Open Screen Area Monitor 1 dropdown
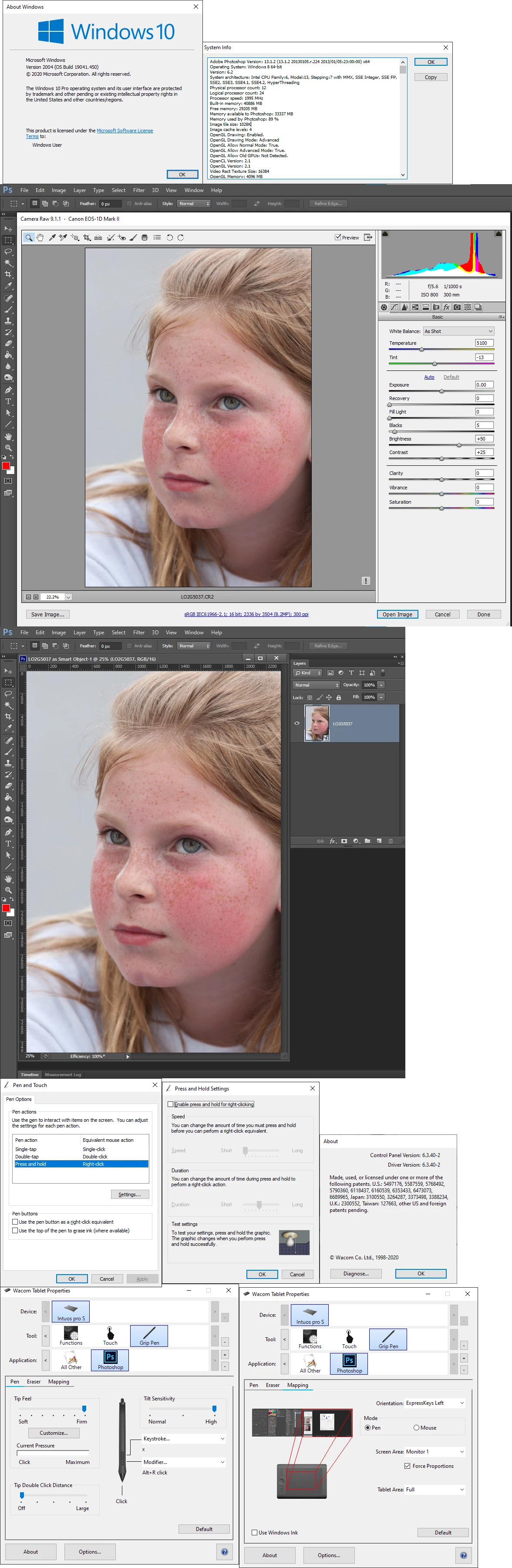 pyautogui.click(x=435, y=1451)
